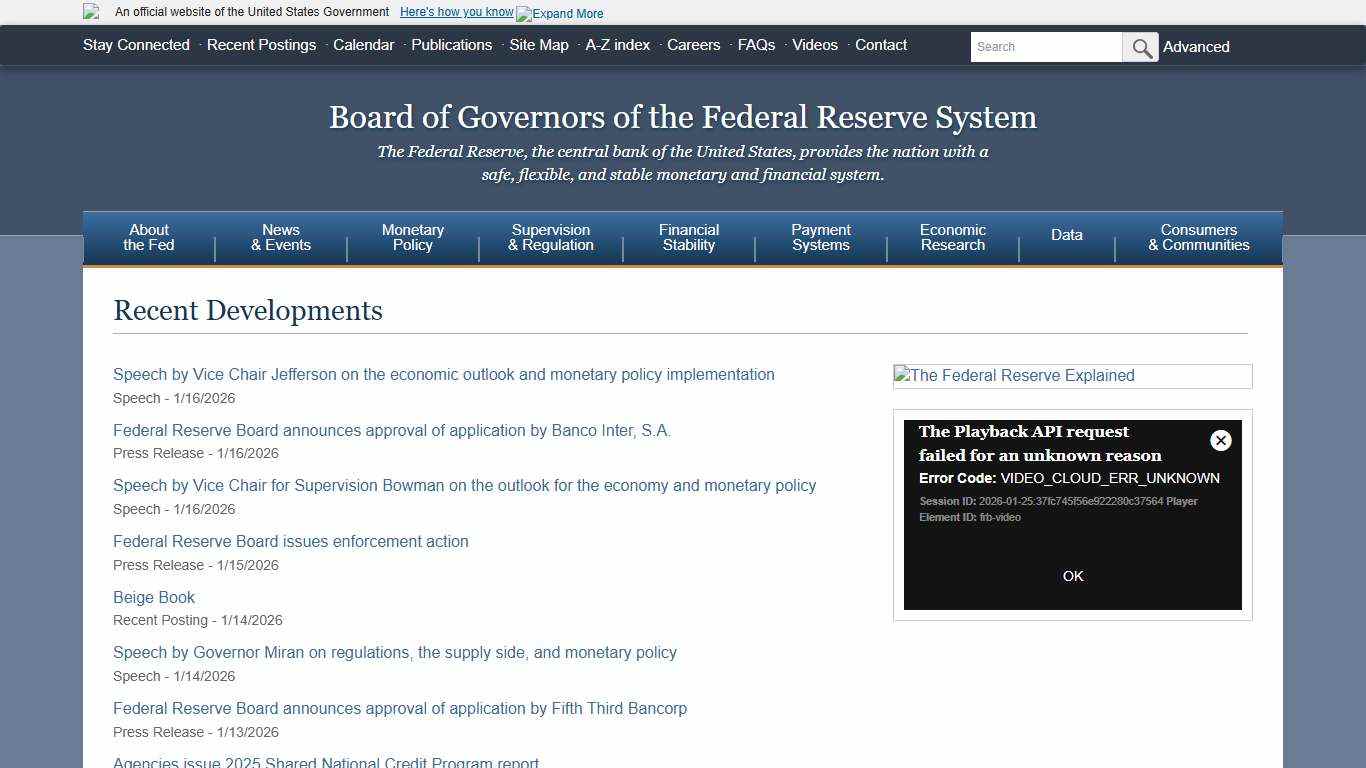
Task: Open the Supervision & Regulation section
Action: coord(550,237)
